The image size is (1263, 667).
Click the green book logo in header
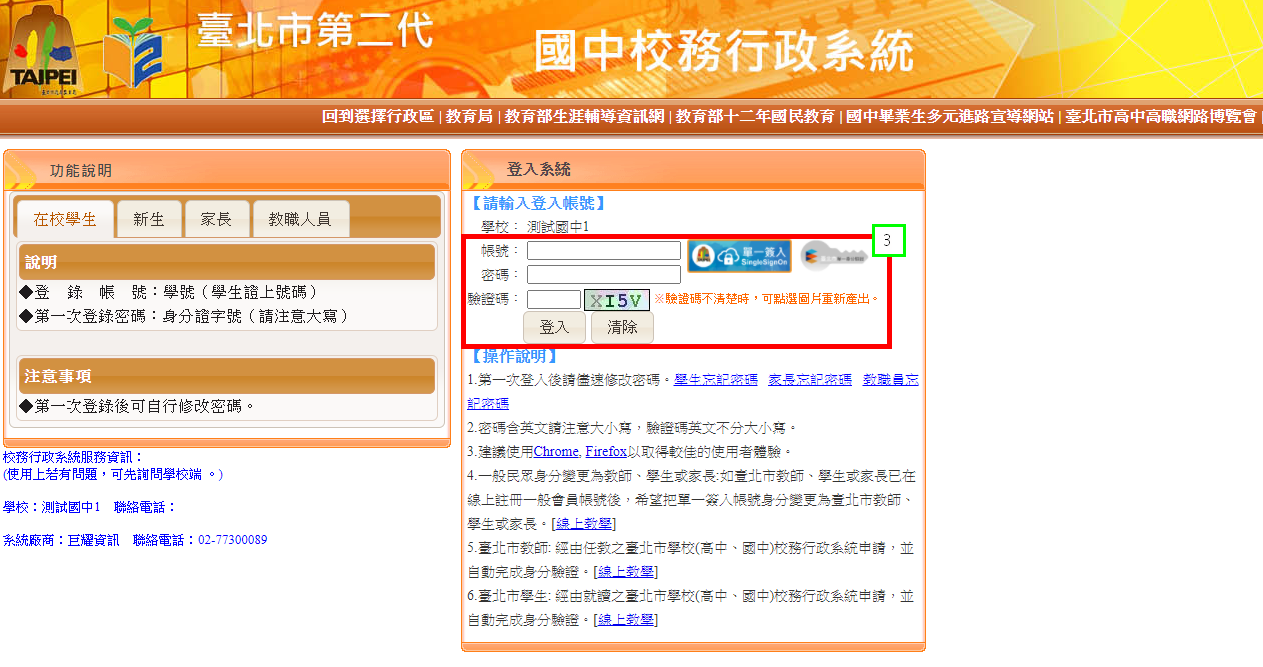[x=133, y=53]
